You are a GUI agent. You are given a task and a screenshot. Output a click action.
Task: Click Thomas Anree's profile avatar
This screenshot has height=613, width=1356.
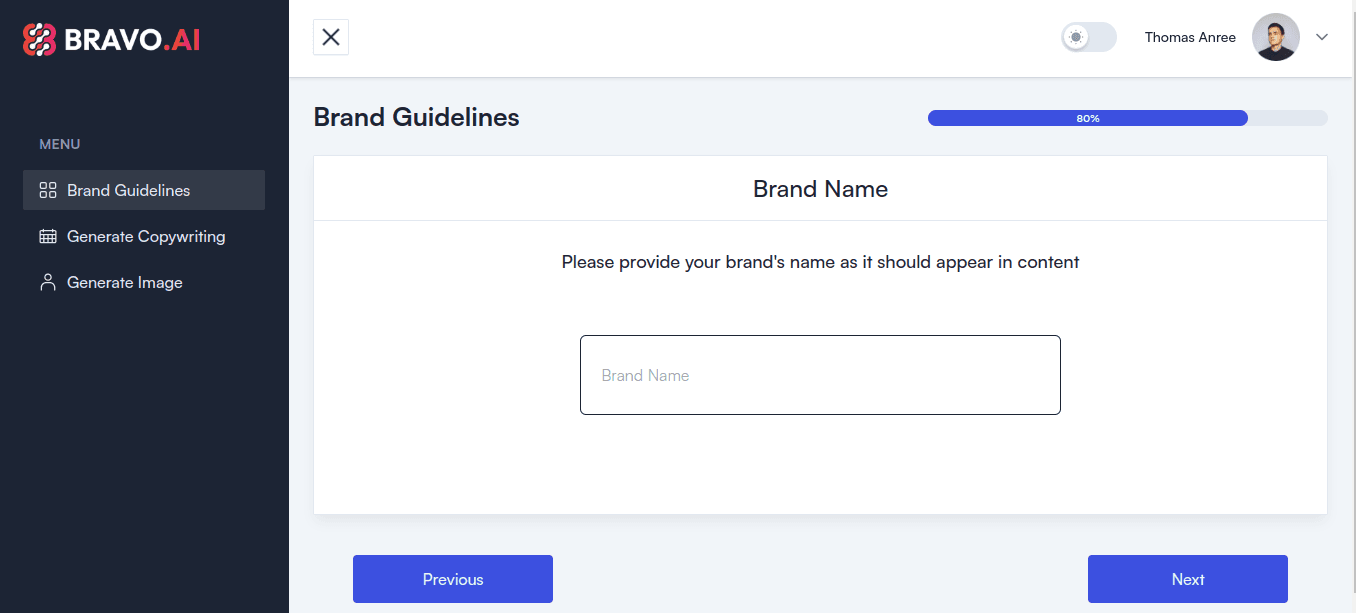click(x=1275, y=37)
